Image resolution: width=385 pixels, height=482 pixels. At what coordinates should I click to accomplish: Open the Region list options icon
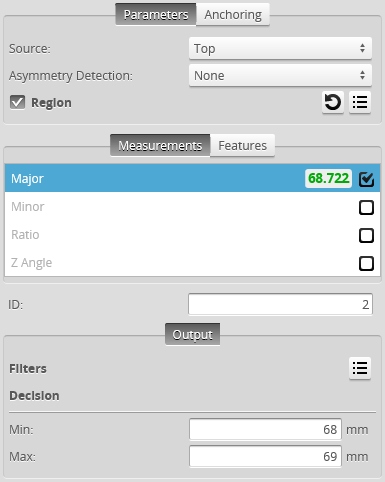(x=360, y=102)
